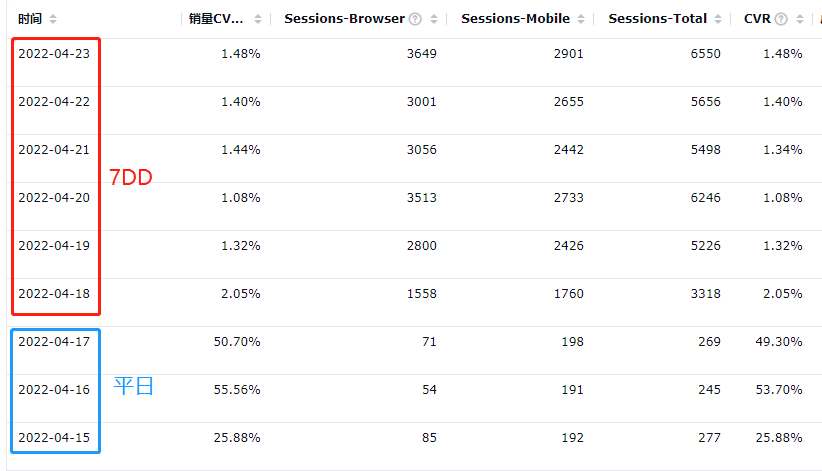822x471 pixels.
Task: Click CVR value 53.70% cell
Action: tap(778, 390)
